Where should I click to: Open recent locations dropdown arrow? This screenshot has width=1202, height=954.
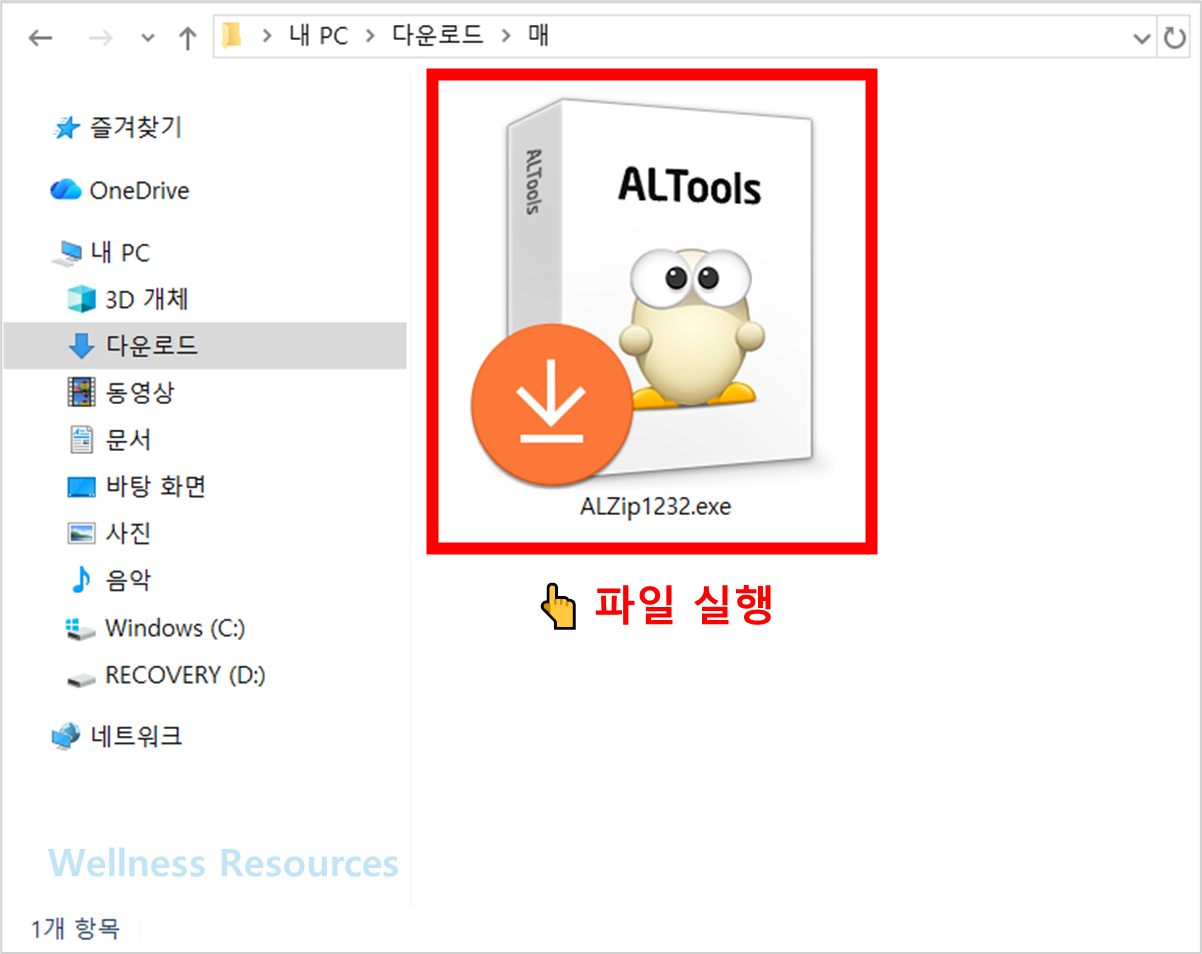pyautogui.click(x=148, y=39)
